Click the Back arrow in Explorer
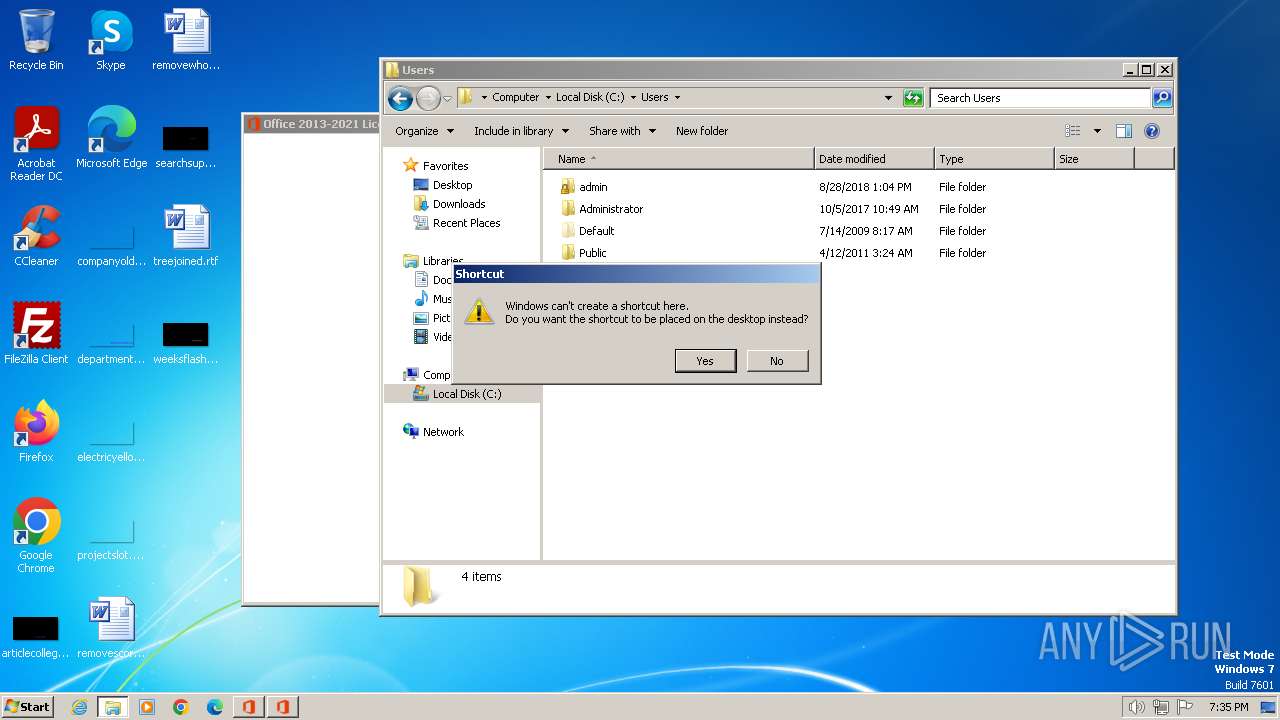Image resolution: width=1280 pixels, height=720 pixels. (x=400, y=98)
